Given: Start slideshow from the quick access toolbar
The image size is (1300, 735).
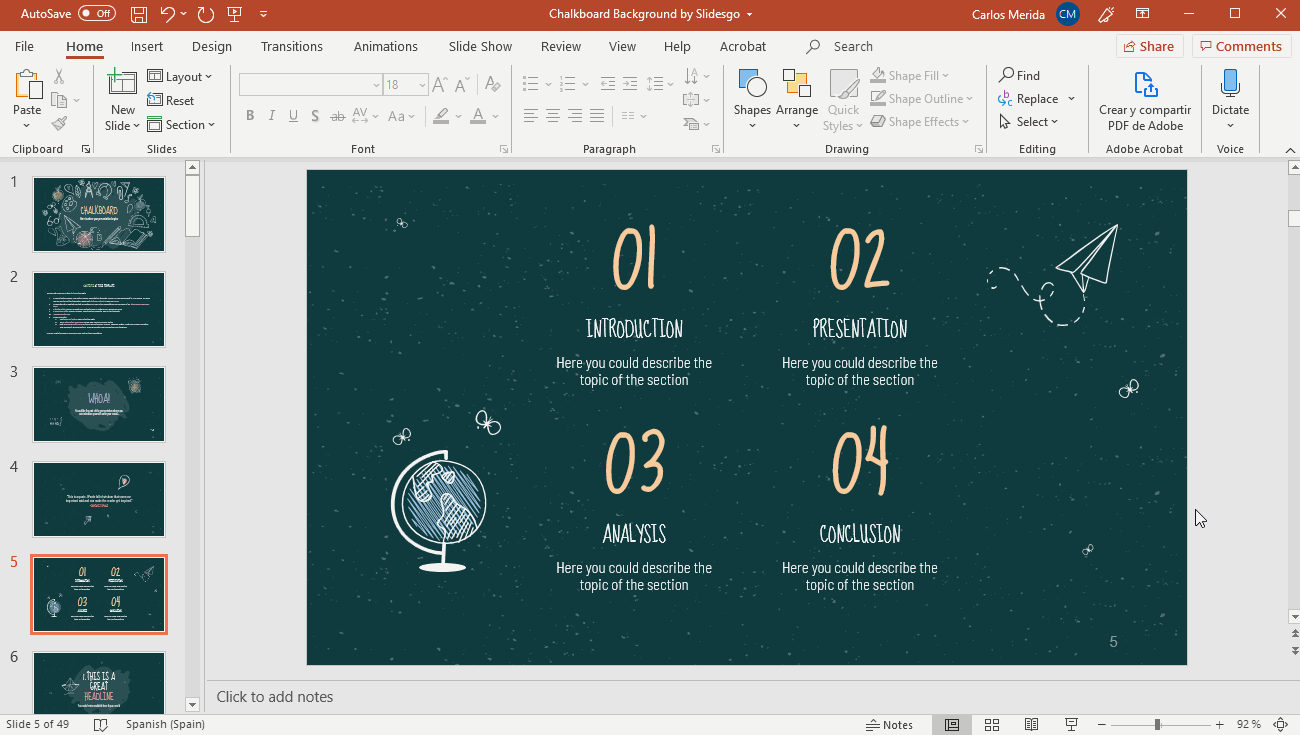Looking at the screenshot, I should point(235,14).
